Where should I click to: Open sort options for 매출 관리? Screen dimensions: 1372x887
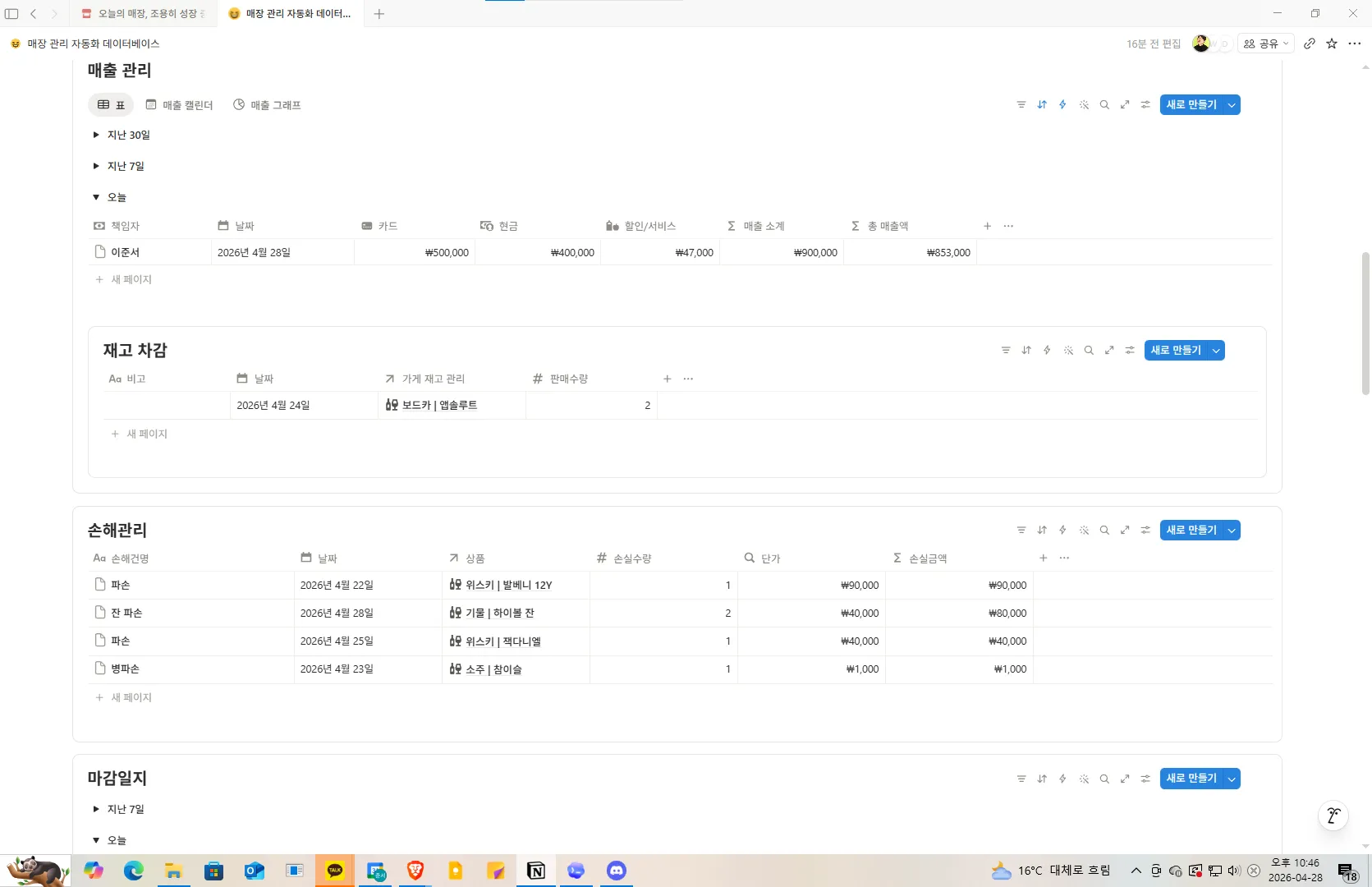1042,105
